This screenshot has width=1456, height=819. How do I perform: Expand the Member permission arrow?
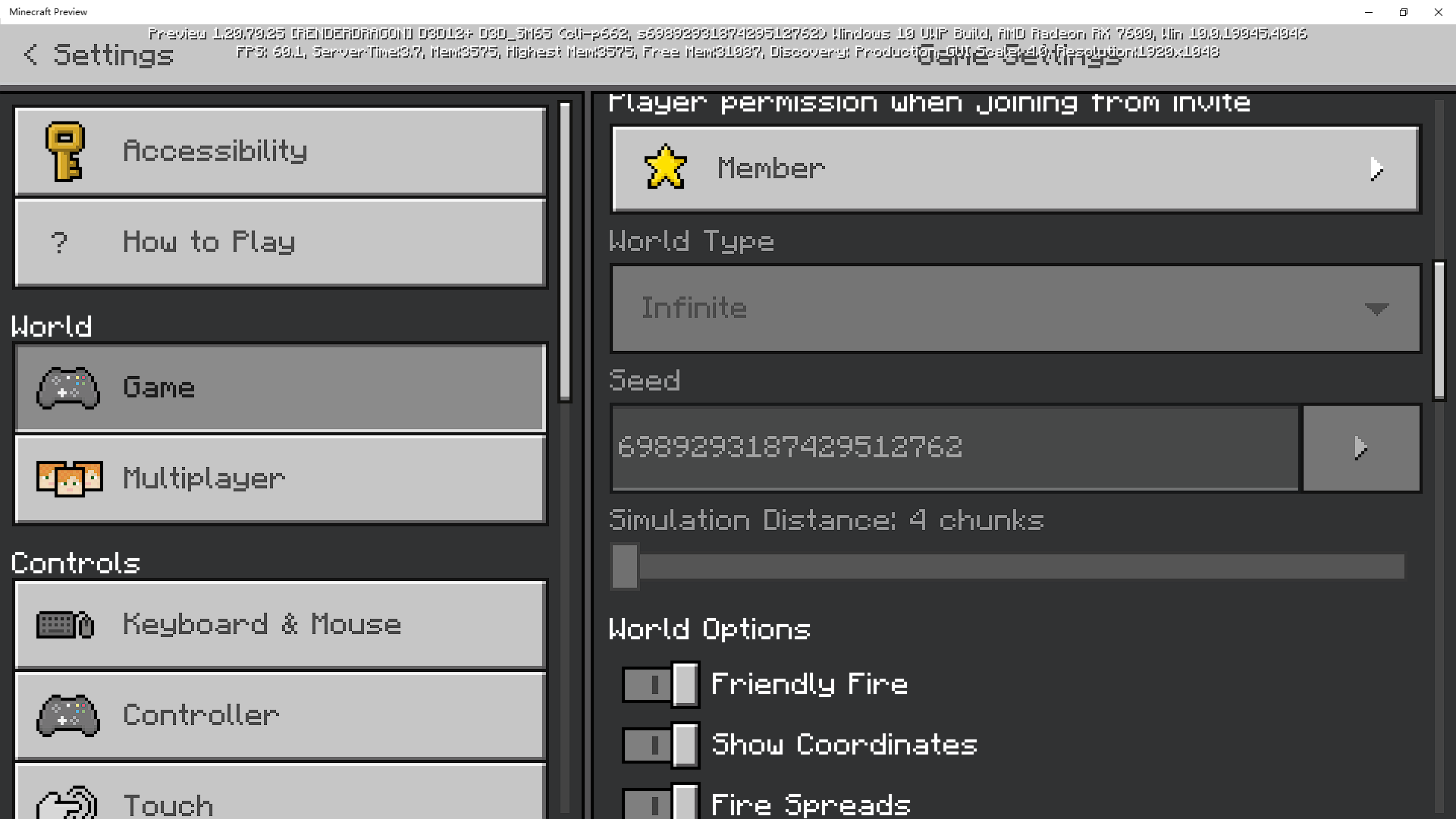1376,169
